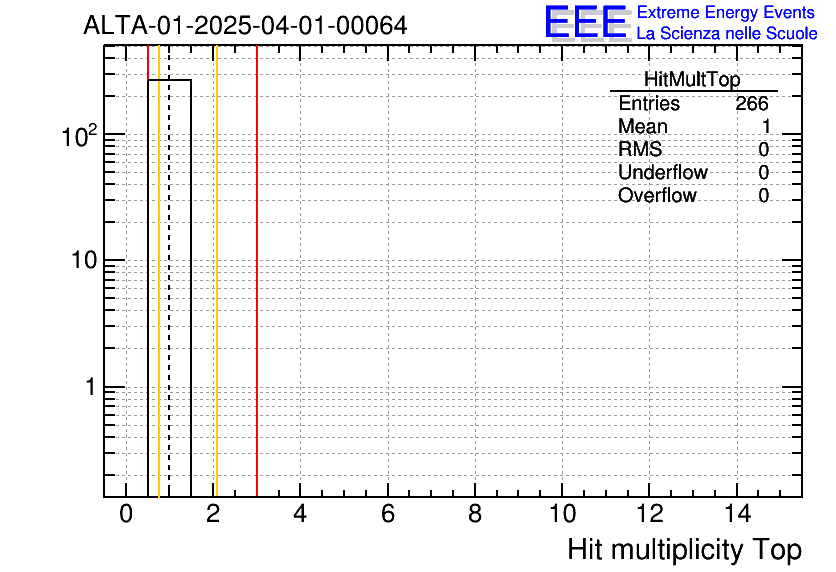Click the 0 tick label on x-axis
The height and width of the screenshot is (572, 836).
click(x=126, y=514)
